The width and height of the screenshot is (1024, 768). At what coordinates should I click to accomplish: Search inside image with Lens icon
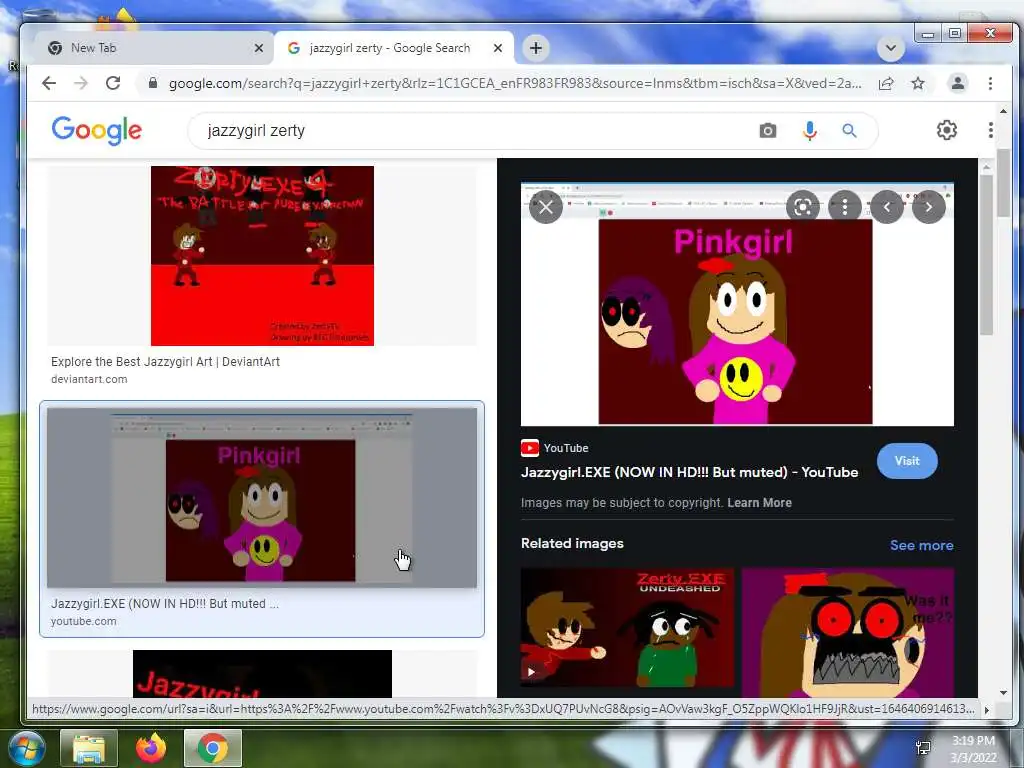click(803, 207)
